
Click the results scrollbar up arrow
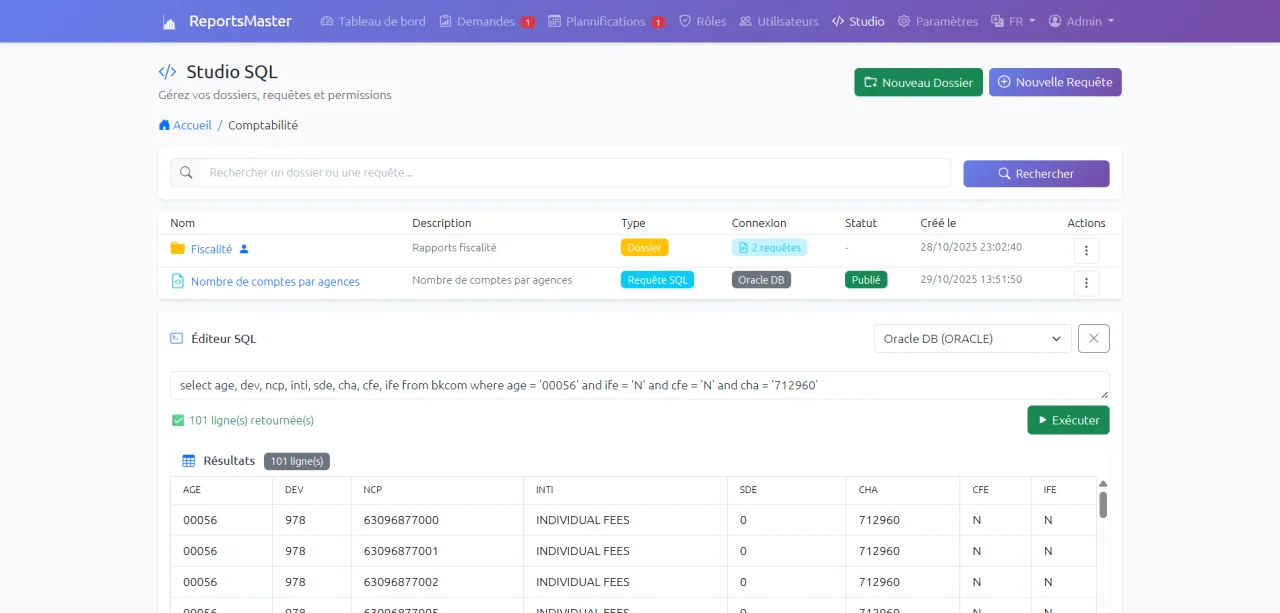(x=1103, y=484)
